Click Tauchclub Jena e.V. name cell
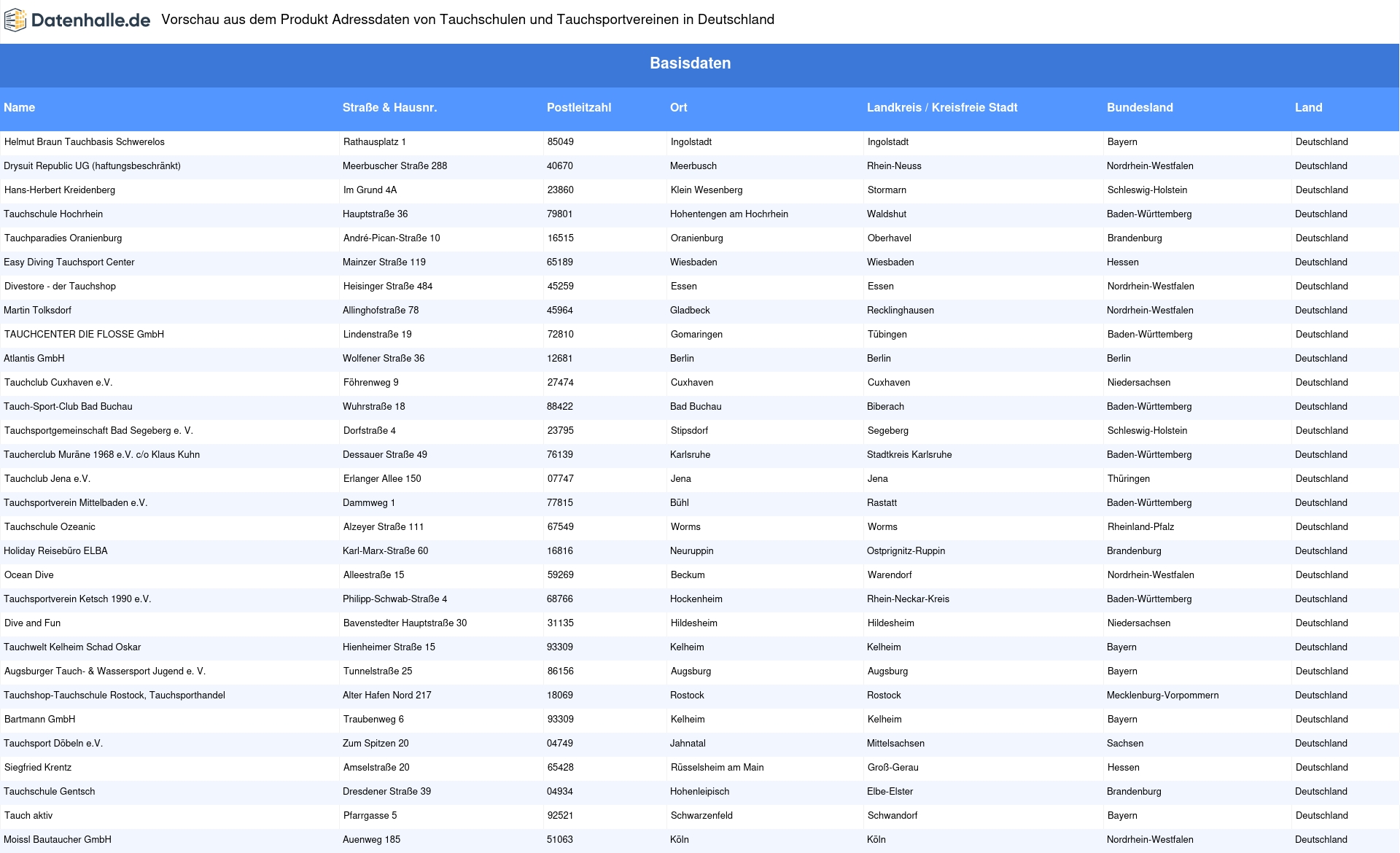The width and height of the screenshot is (1400, 853). (47, 479)
